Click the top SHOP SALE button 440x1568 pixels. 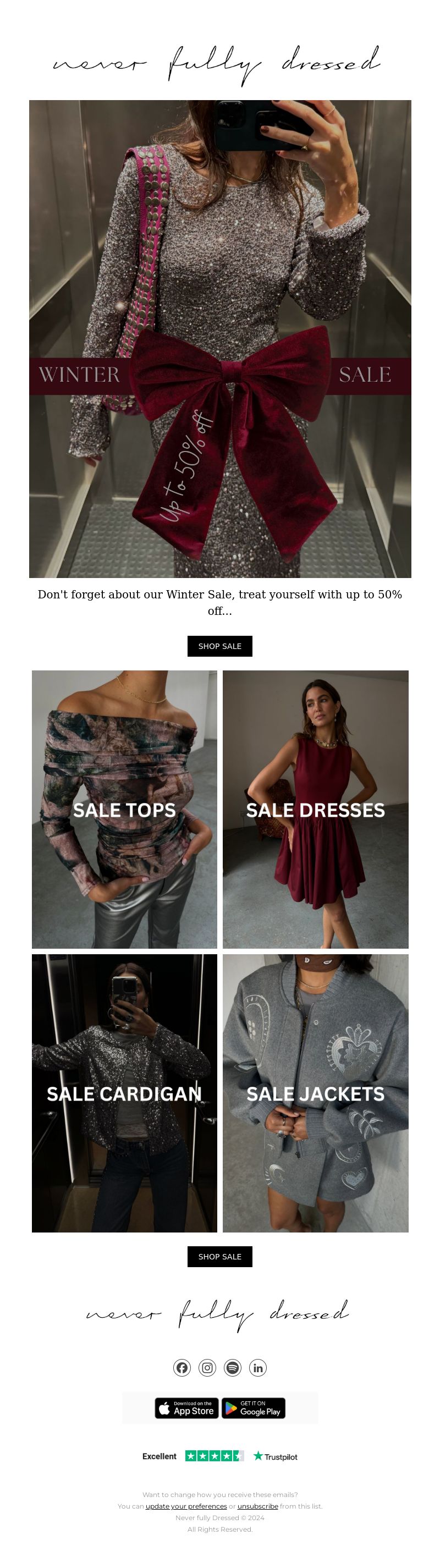click(x=219, y=646)
